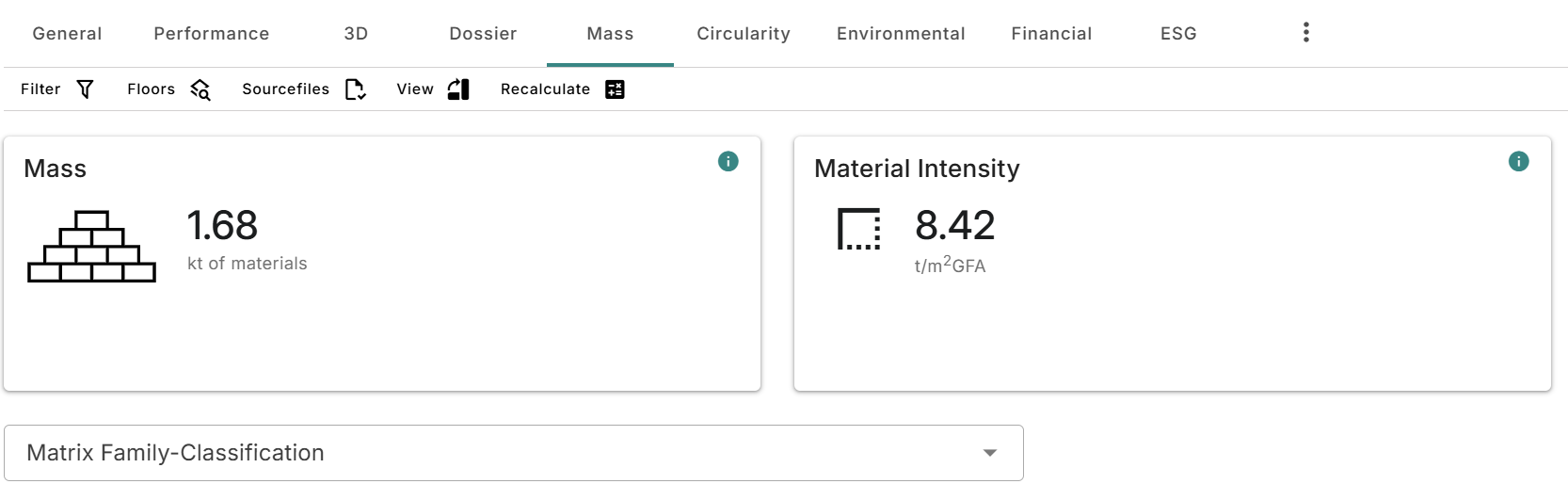1568x500 pixels.
Task: Click the Material Intensity card title
Action: coord(917,169)
